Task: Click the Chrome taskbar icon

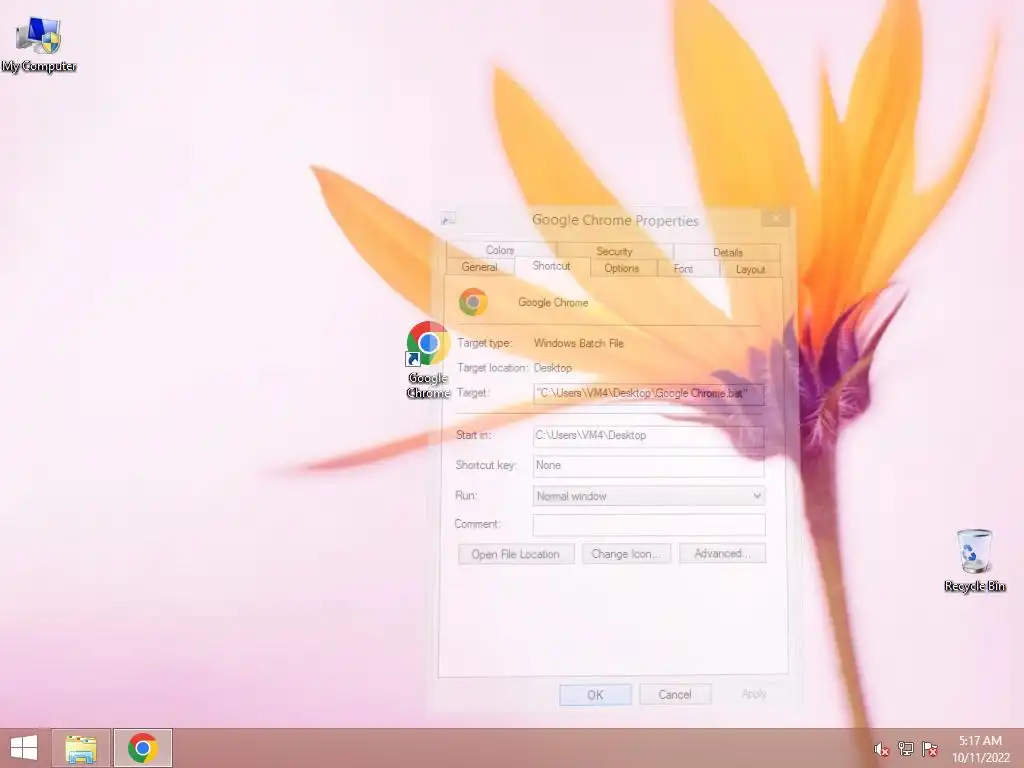Action: 143,748
